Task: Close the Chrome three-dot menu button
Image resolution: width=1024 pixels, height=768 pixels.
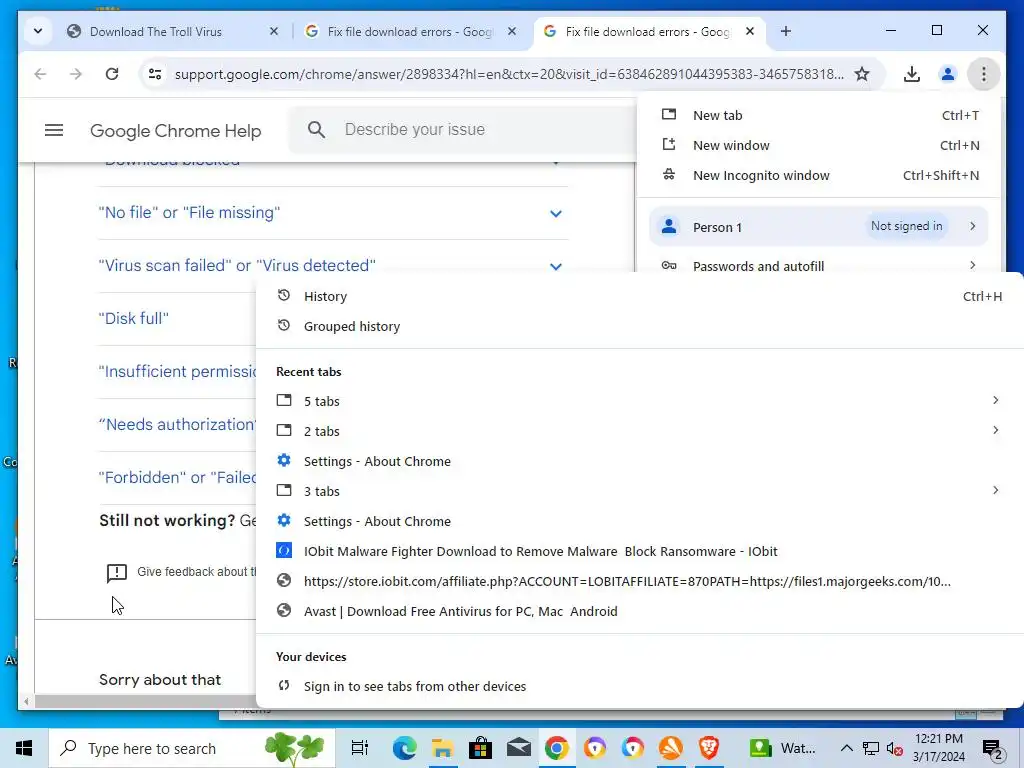Action: pyautogui.click(x=984, y=74)
